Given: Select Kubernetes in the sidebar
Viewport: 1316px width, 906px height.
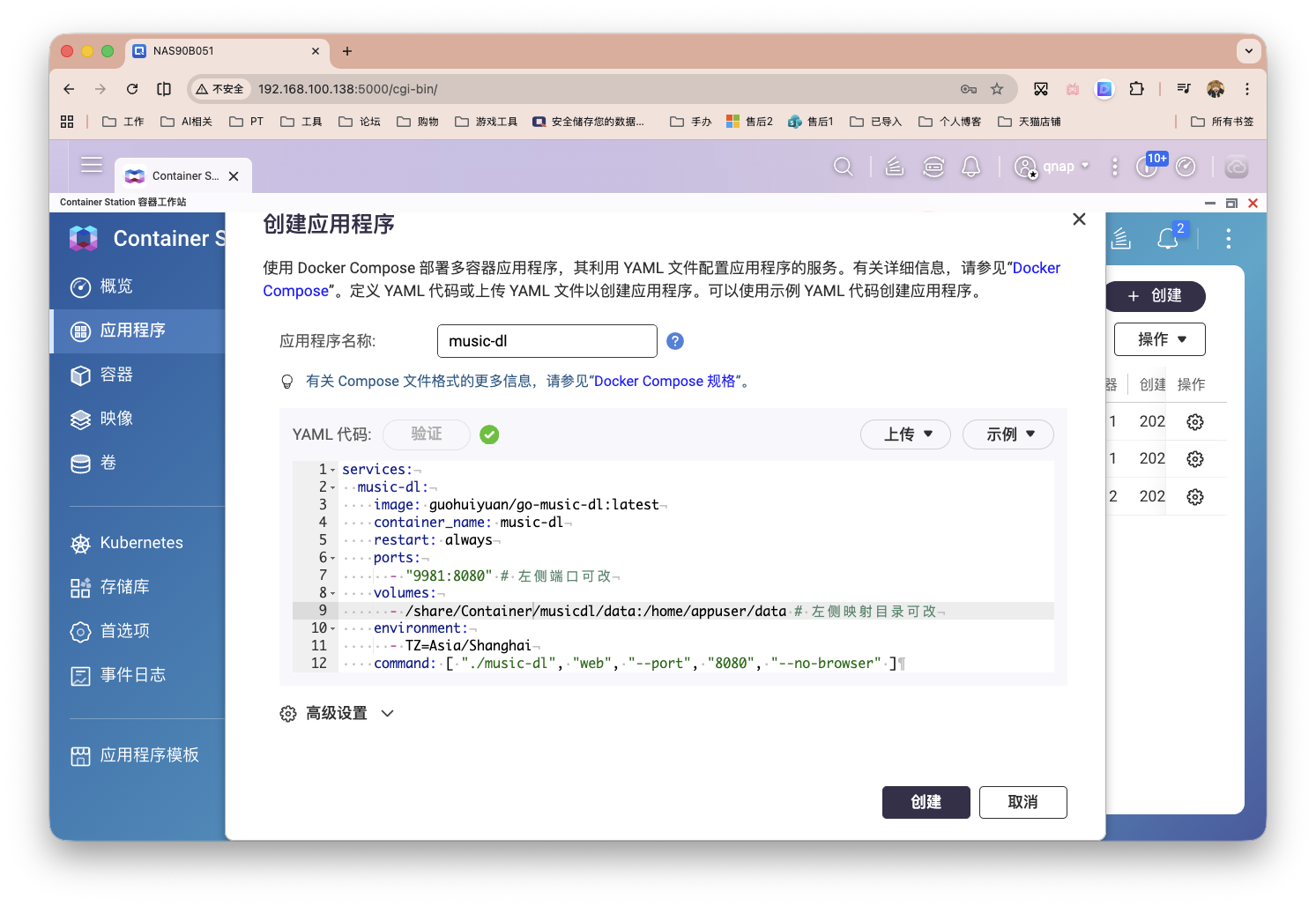Looking at the screenshot, I should (140, 542).
